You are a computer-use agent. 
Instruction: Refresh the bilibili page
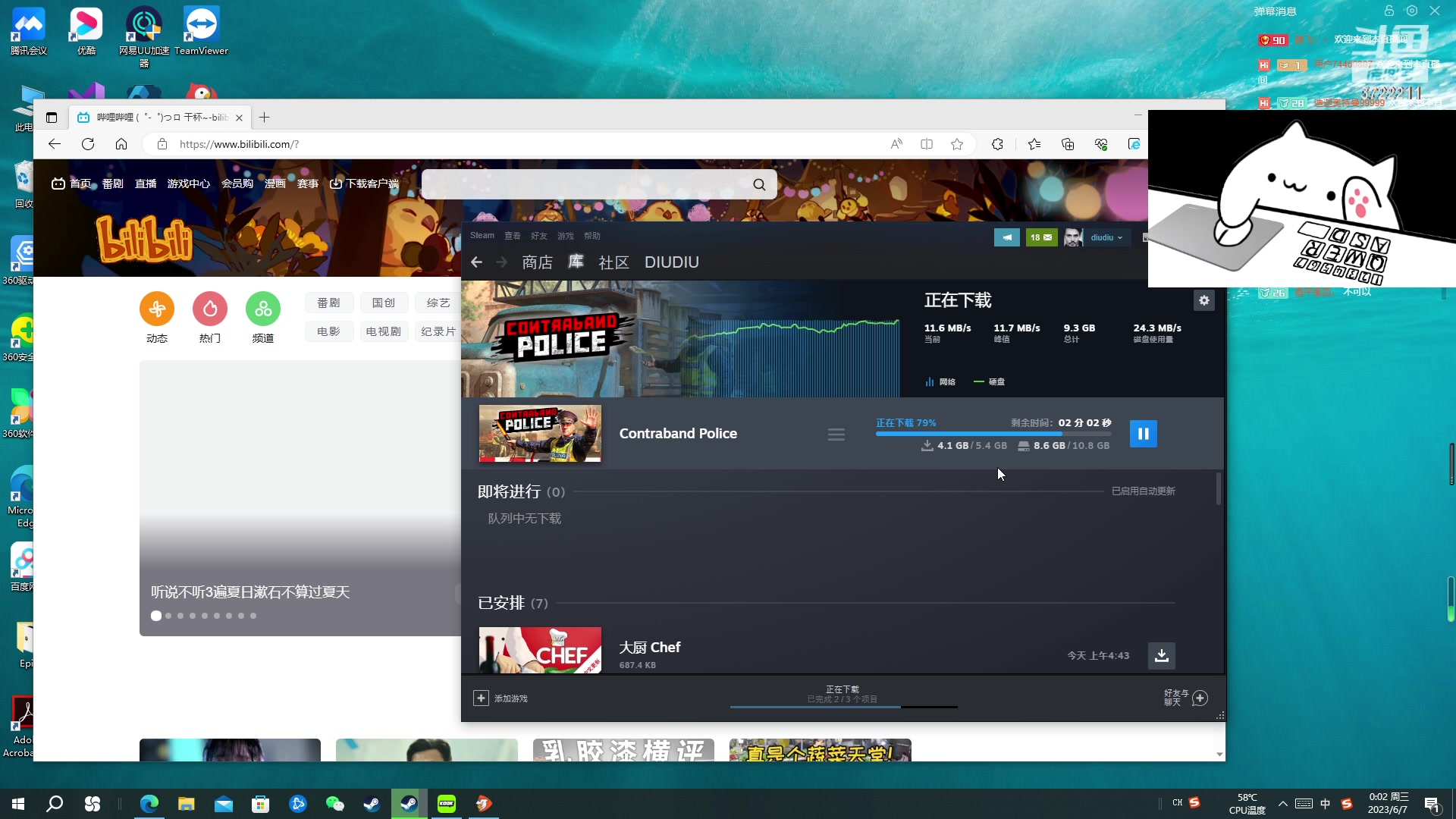88,144
